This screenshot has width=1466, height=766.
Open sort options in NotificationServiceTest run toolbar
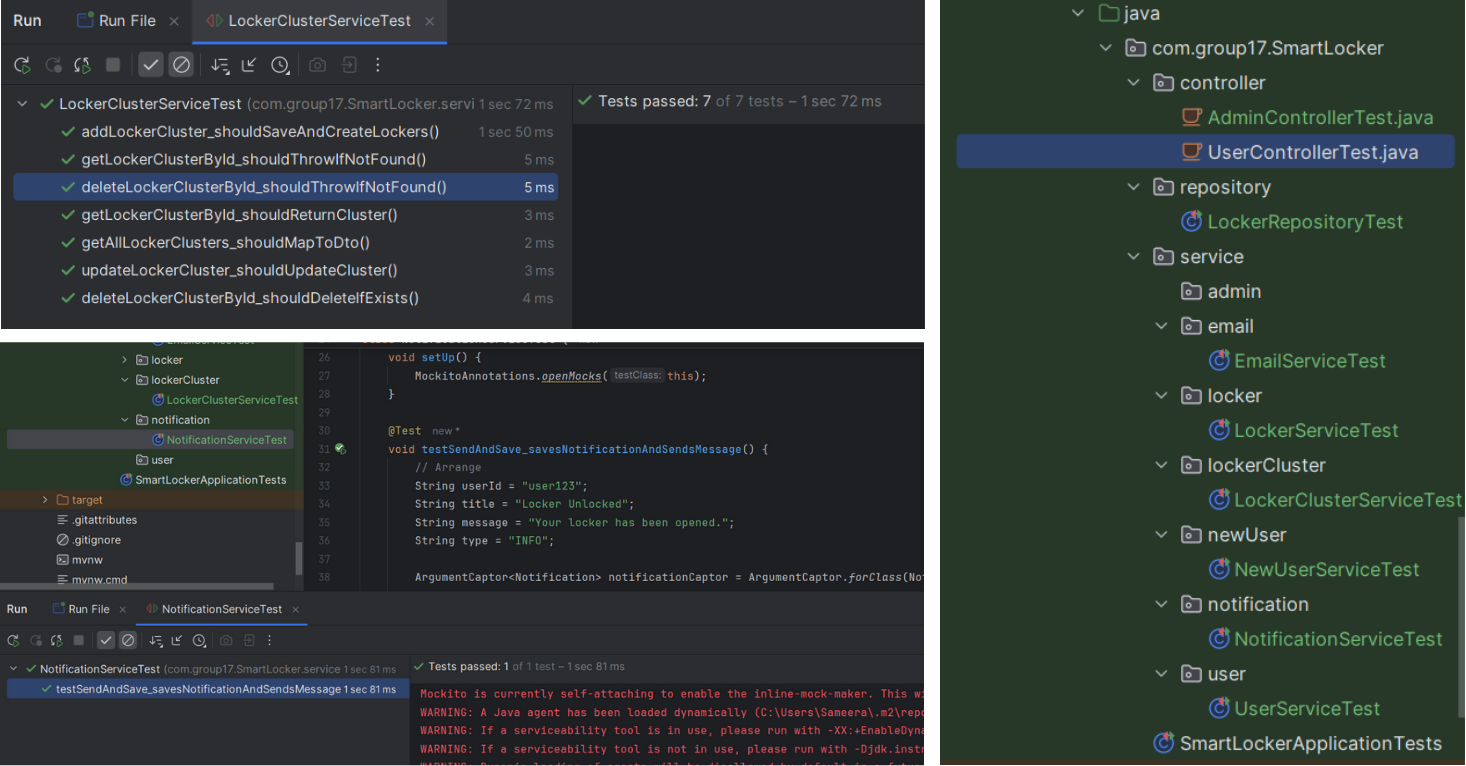[156, 640]
